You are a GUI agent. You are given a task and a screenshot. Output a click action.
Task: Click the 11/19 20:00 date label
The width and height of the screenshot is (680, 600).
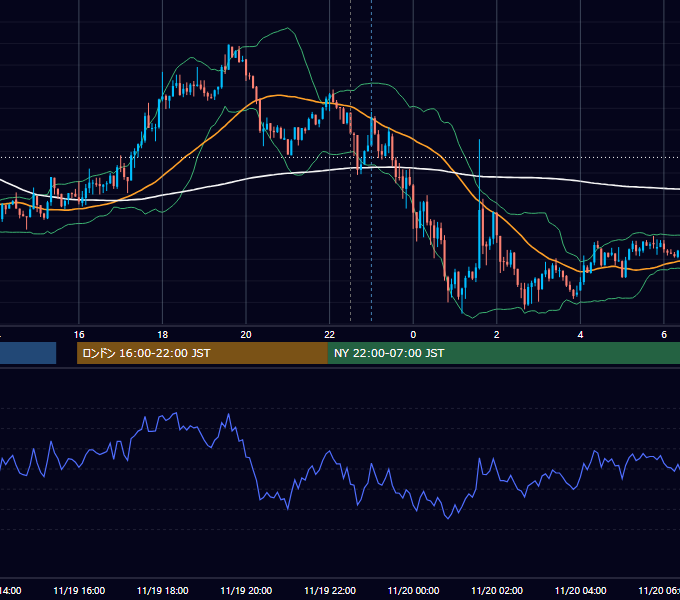point(246,590)
